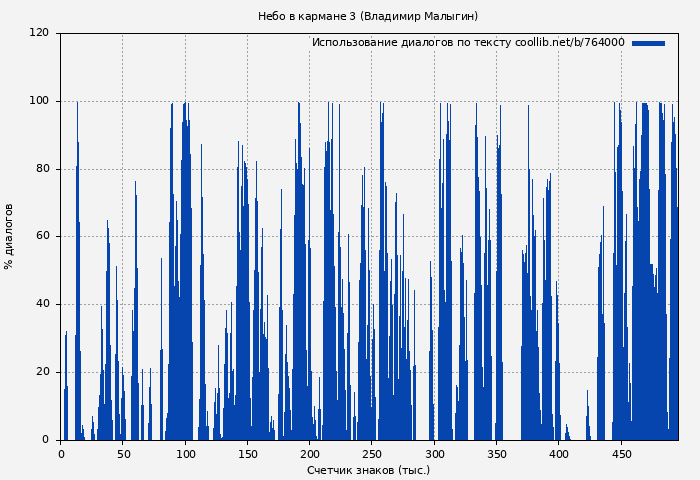Click the x-axis tick label 300

[435, 454]
